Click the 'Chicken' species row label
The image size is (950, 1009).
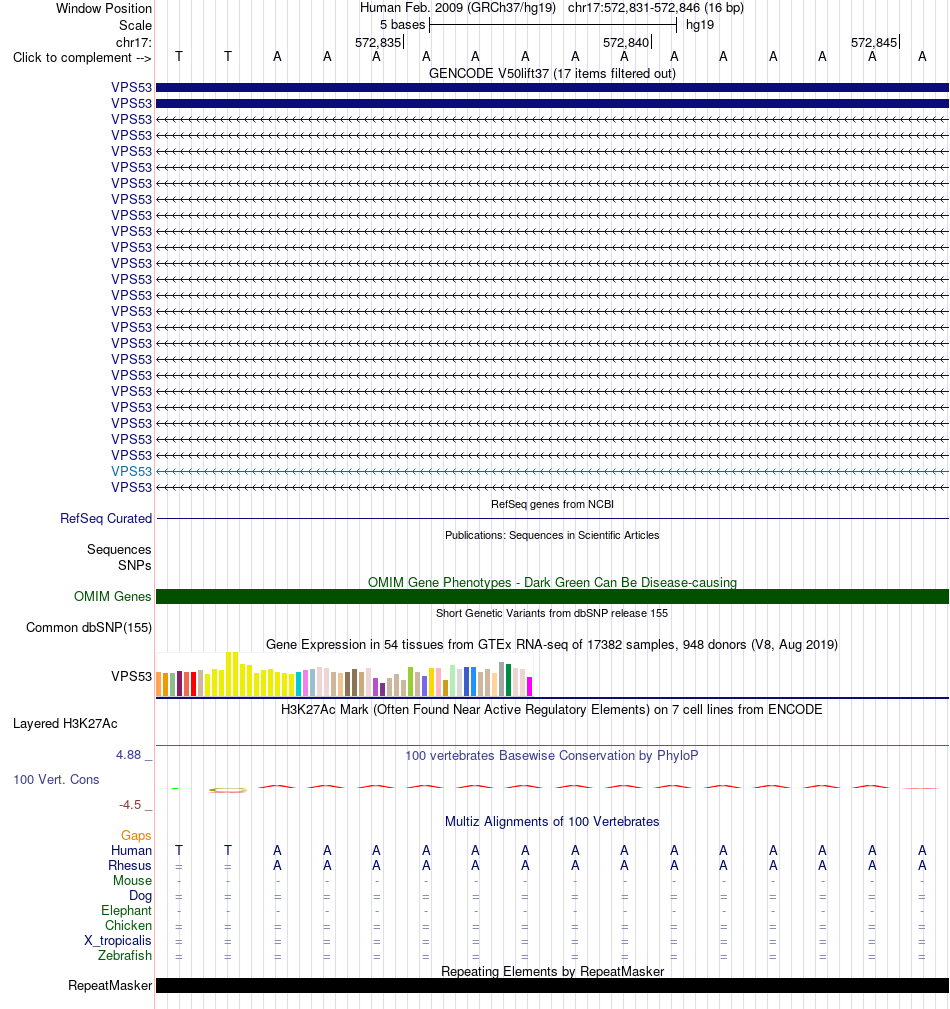click(128, 925)
